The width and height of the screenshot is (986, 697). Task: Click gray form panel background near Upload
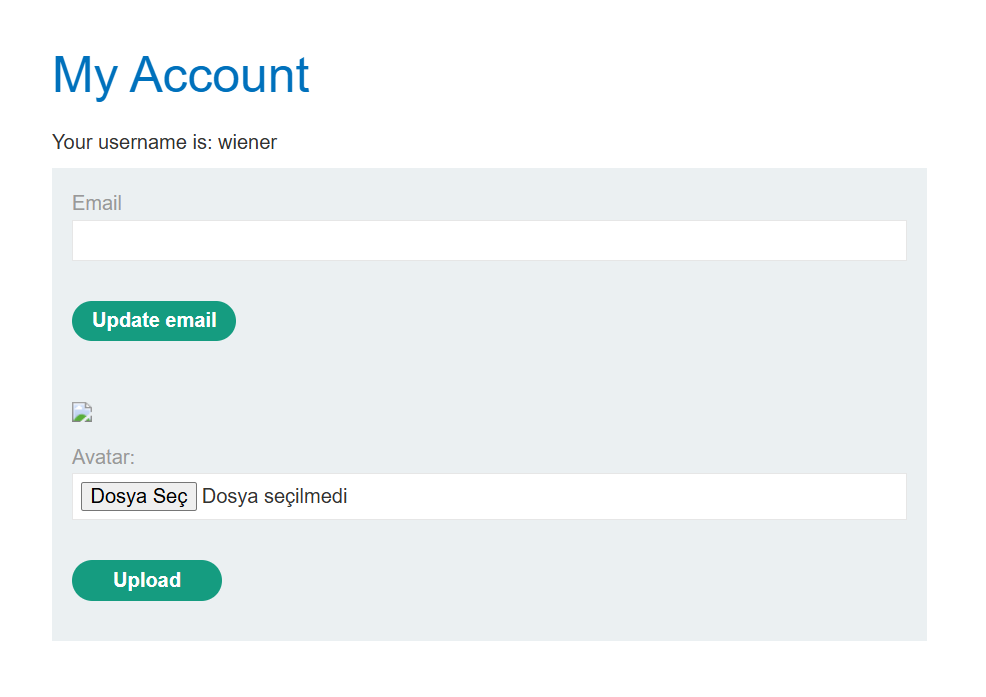(503, 582)
